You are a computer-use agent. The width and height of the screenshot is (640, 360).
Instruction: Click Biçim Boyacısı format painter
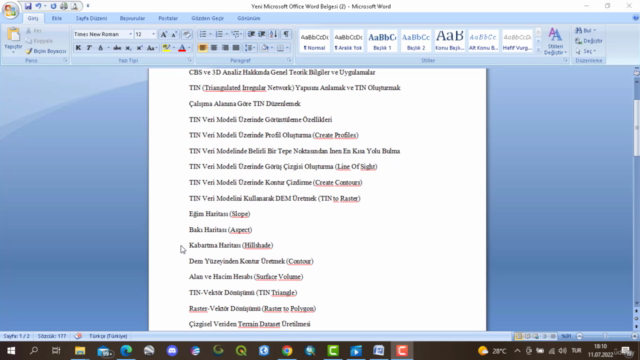(x=45, y=51)
